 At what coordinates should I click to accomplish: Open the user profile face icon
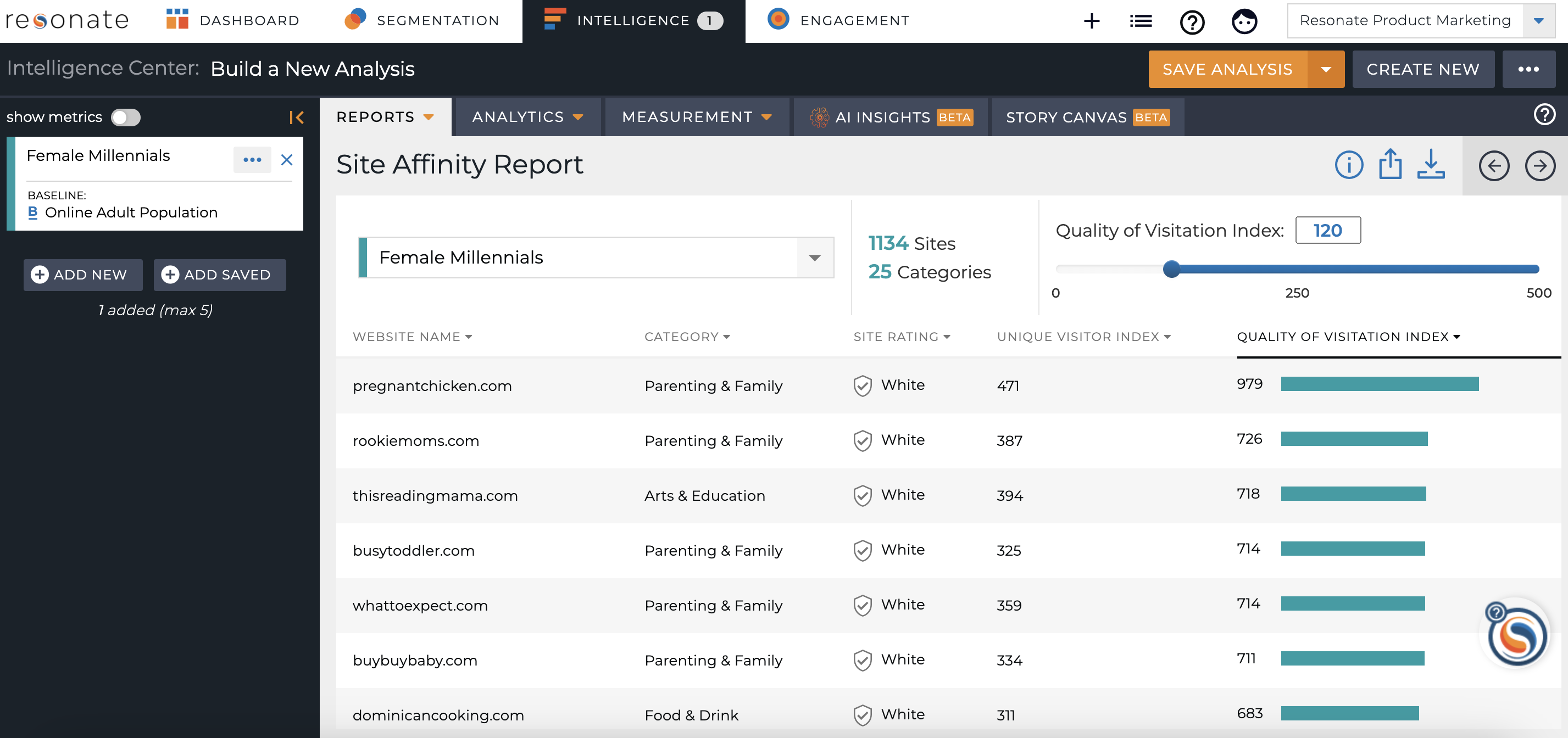(x=1244, y=22)
